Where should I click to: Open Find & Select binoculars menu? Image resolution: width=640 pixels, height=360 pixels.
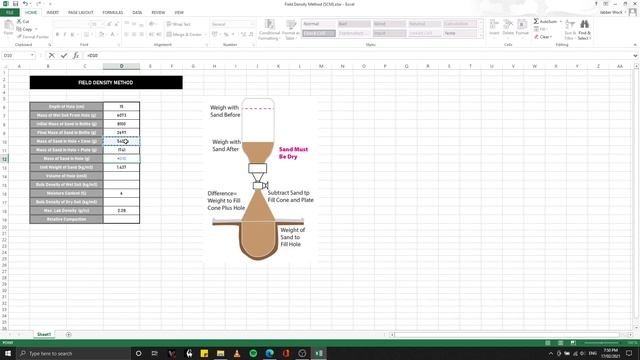point(584,29)
